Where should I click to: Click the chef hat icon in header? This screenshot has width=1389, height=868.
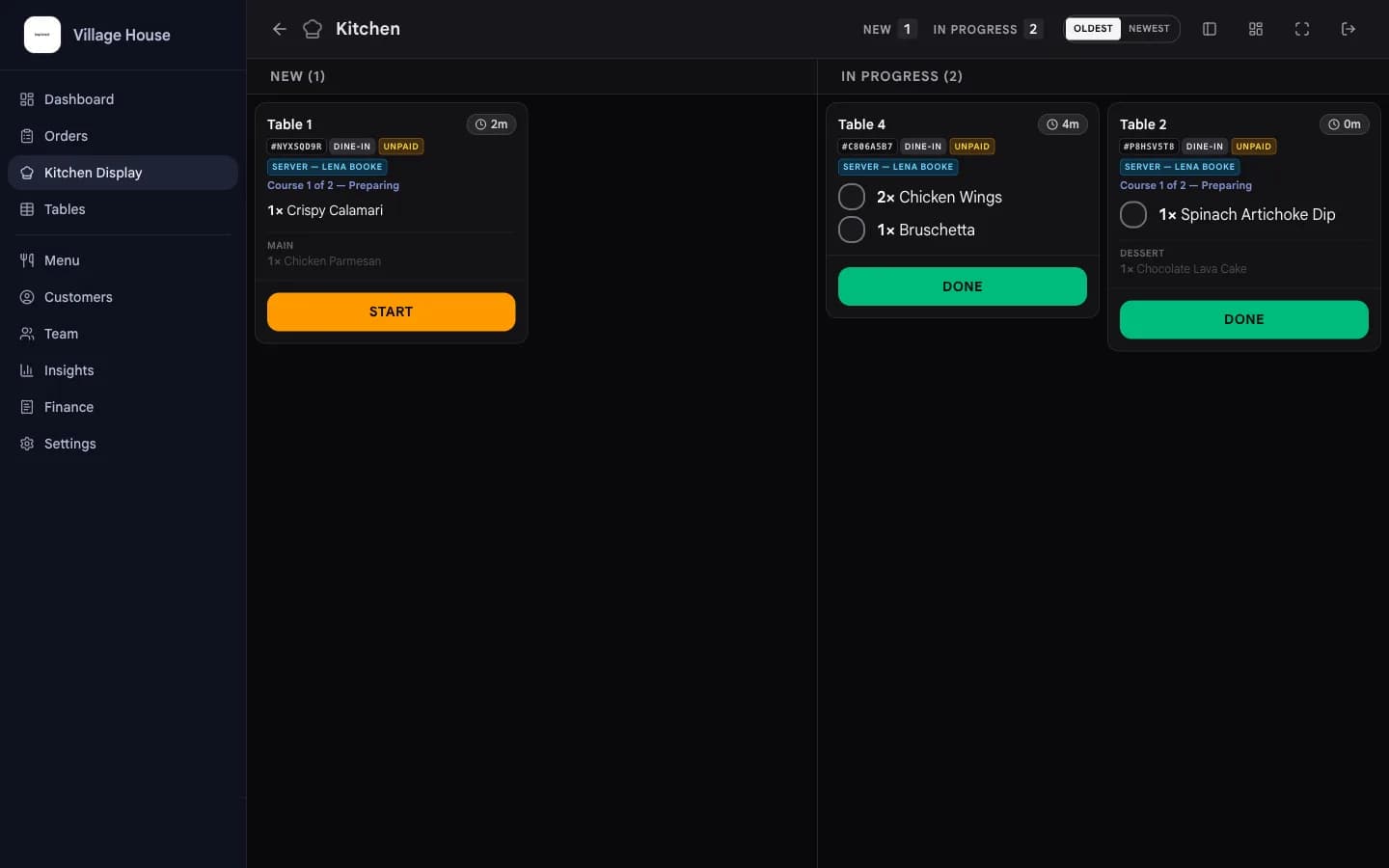point(313,29)
